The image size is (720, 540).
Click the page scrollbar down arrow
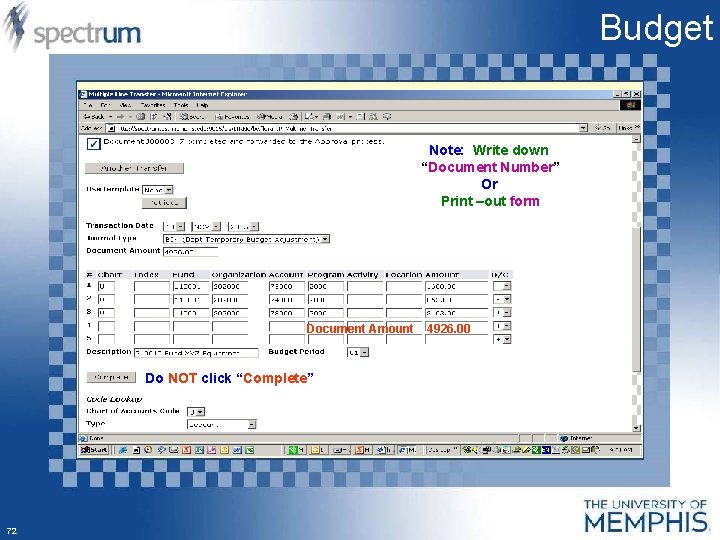pos(636,428)
